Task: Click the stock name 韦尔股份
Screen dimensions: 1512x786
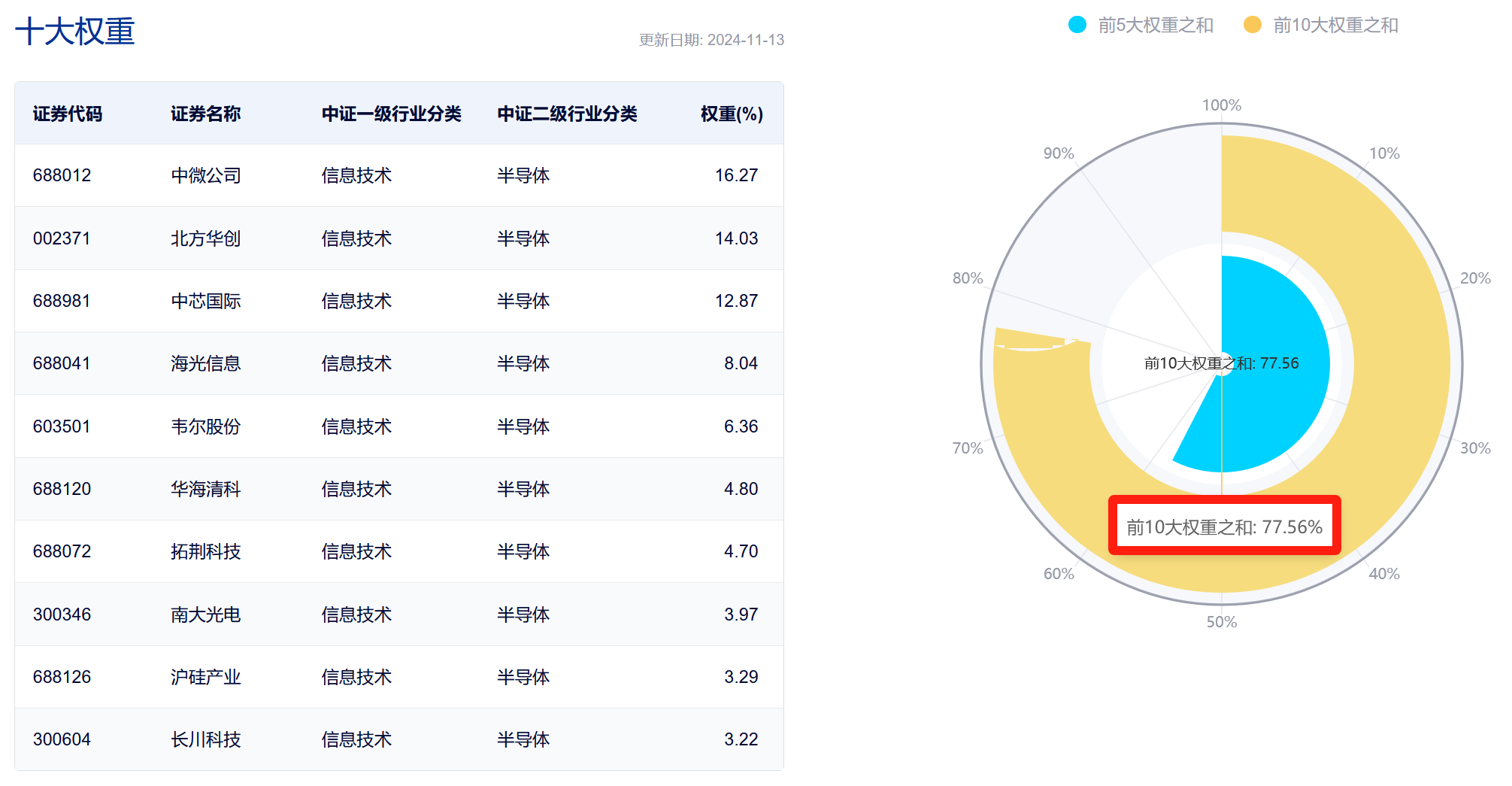Action: [x=205, y=426]
